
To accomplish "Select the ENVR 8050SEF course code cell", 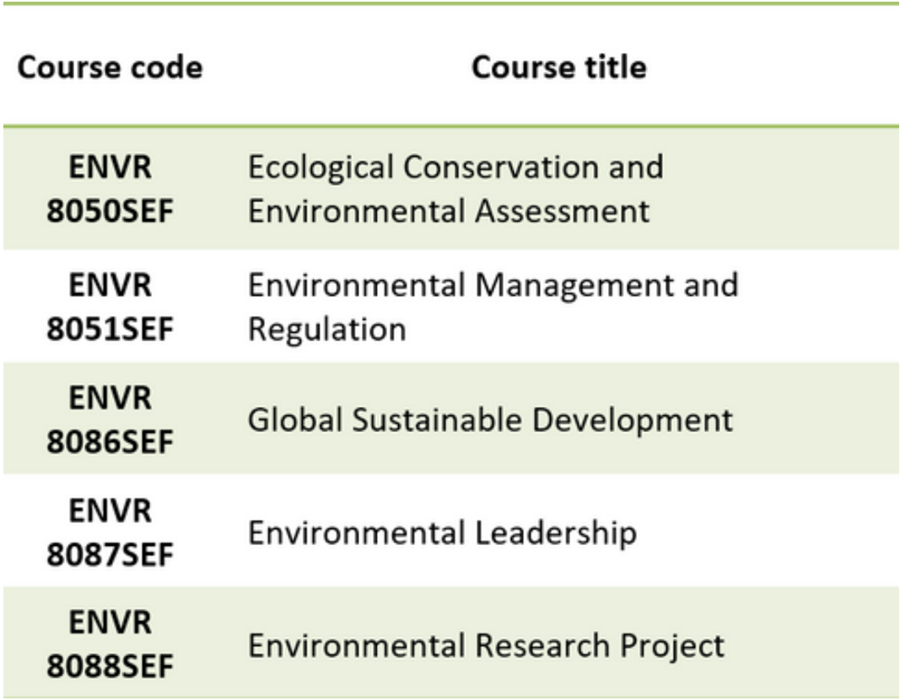I will 110,189.
